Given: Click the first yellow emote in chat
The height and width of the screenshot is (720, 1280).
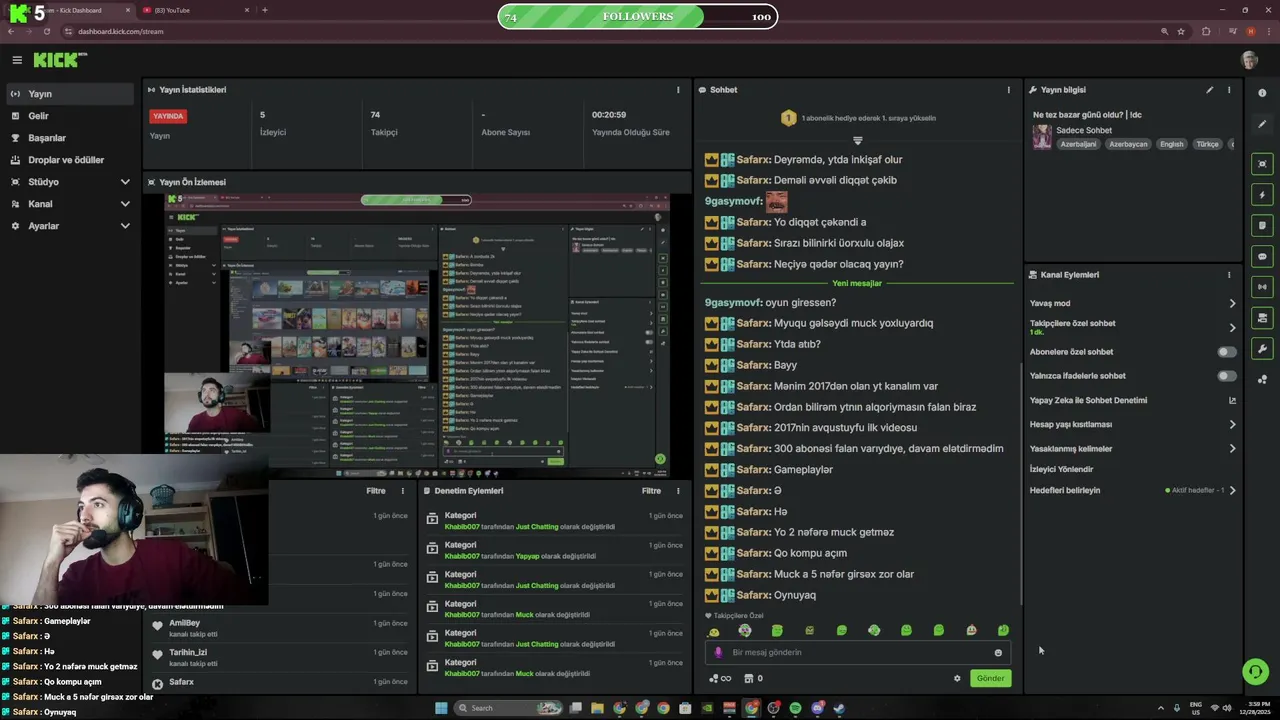Looking at the screenshot, I should click(713, 631).
